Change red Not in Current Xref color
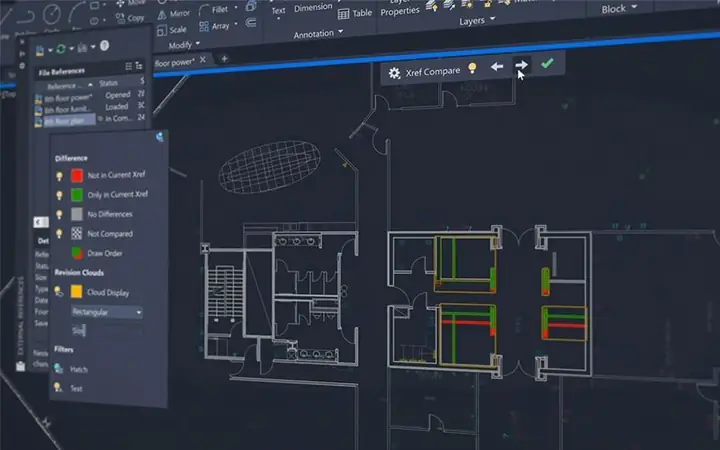 (x=77, y=175)
